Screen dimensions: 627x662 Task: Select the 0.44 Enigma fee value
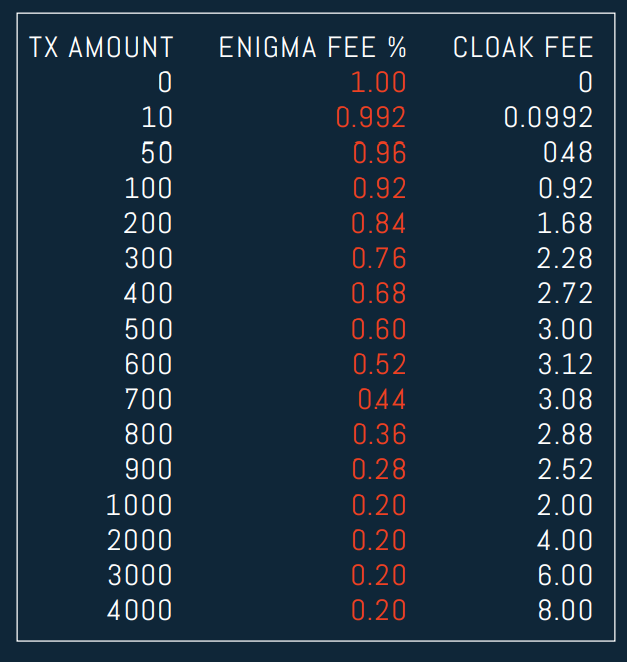pos(382,399)
